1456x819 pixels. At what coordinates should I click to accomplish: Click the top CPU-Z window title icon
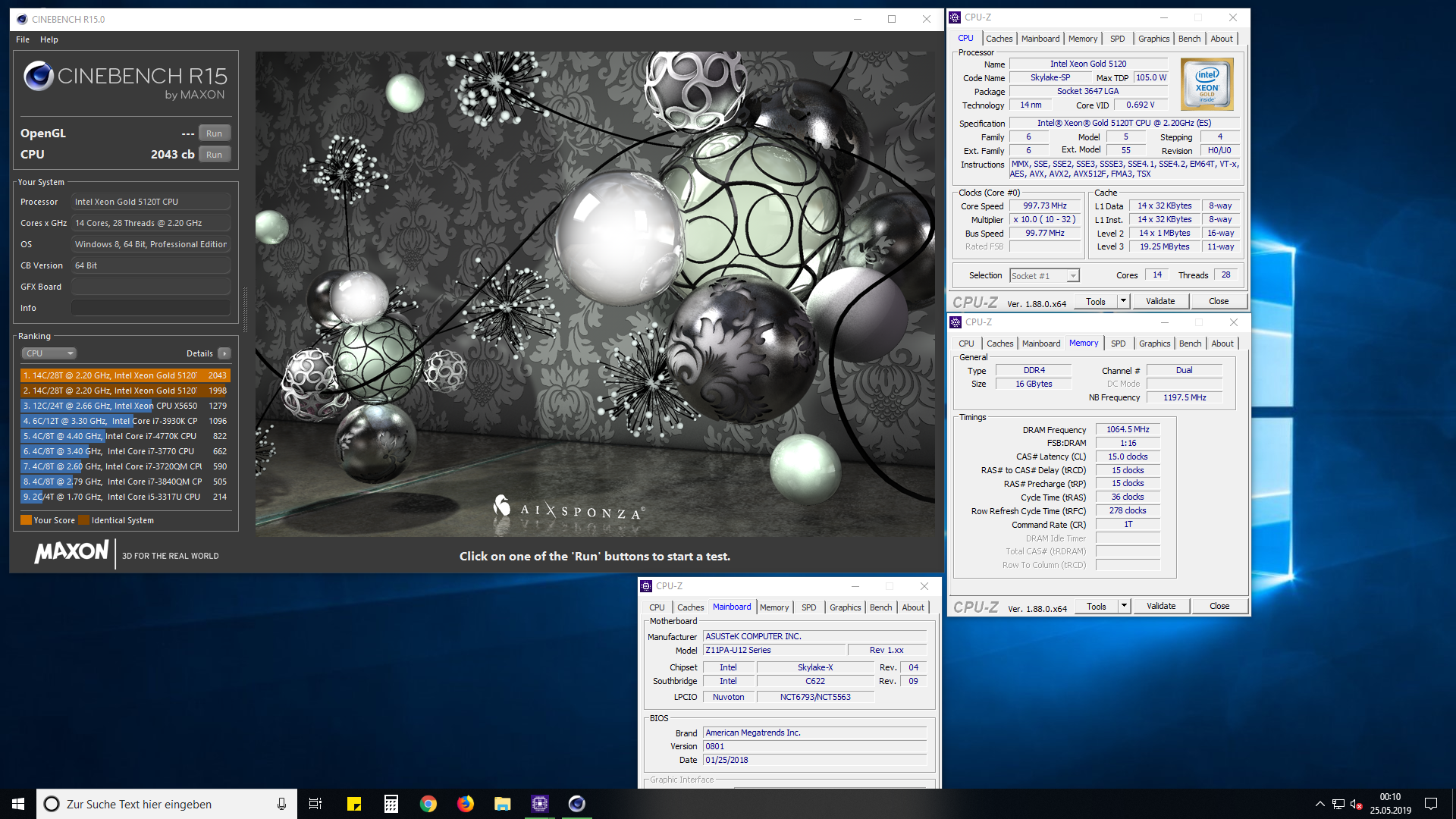point(955,17)
